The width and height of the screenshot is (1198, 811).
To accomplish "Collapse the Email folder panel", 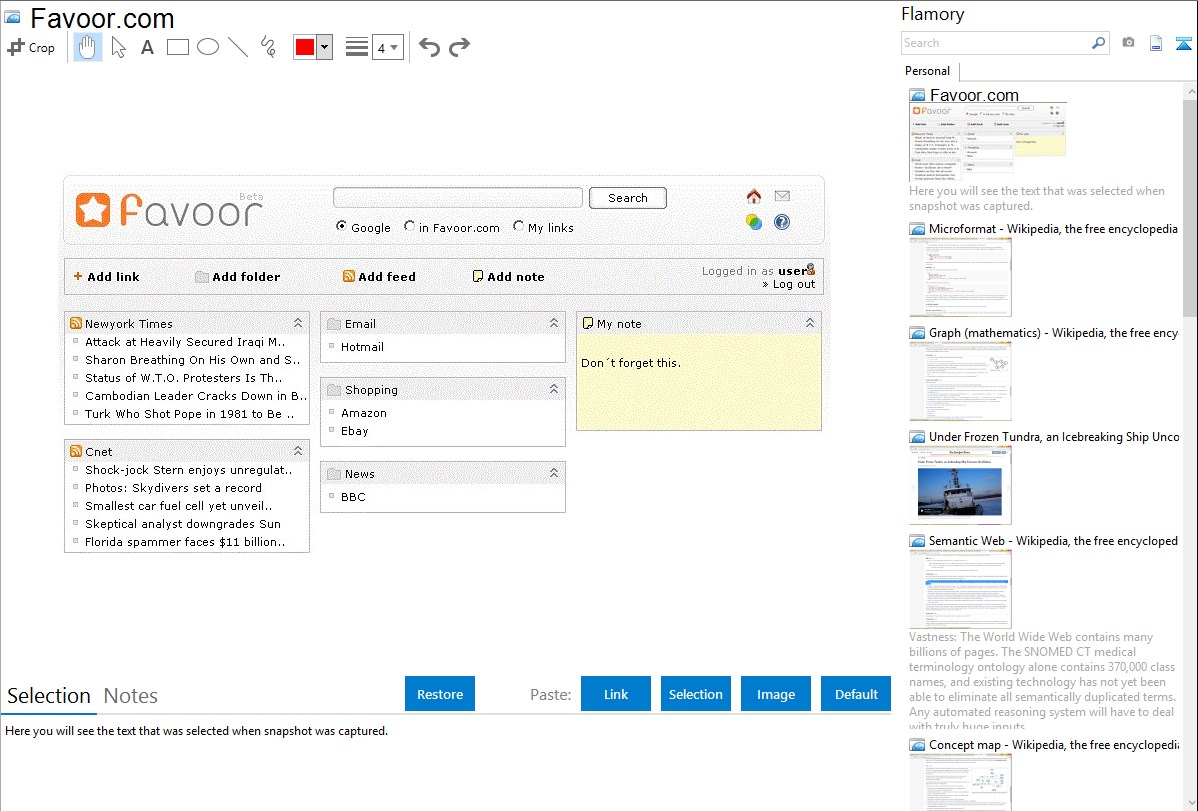I will click(554, 323).
